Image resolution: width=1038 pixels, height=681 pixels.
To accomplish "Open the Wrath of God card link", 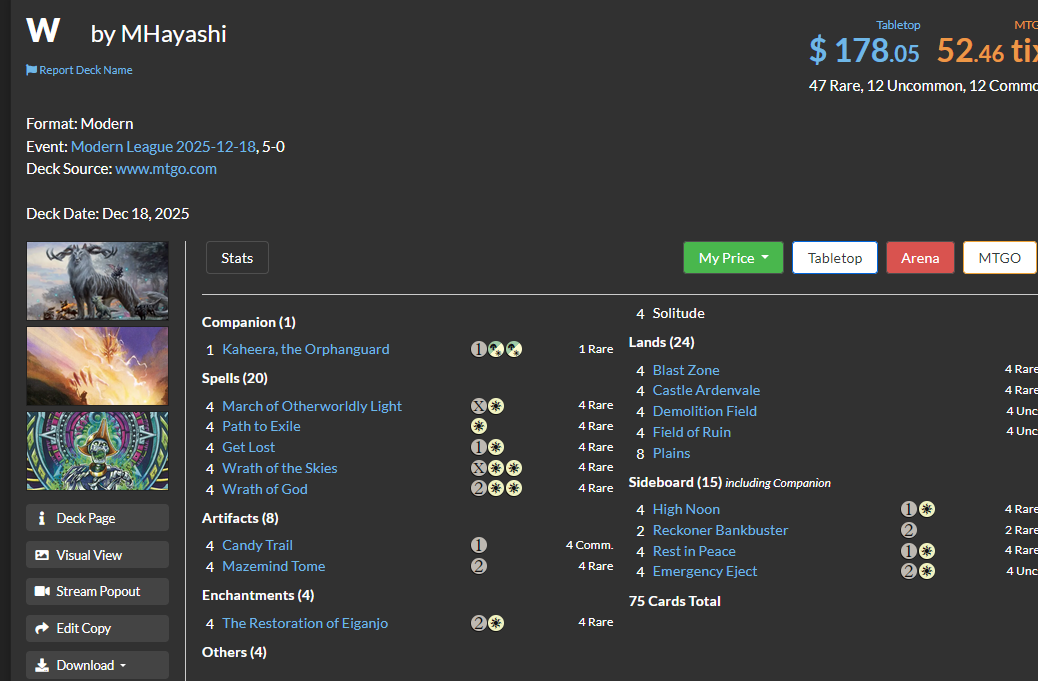I will [265, 489].
